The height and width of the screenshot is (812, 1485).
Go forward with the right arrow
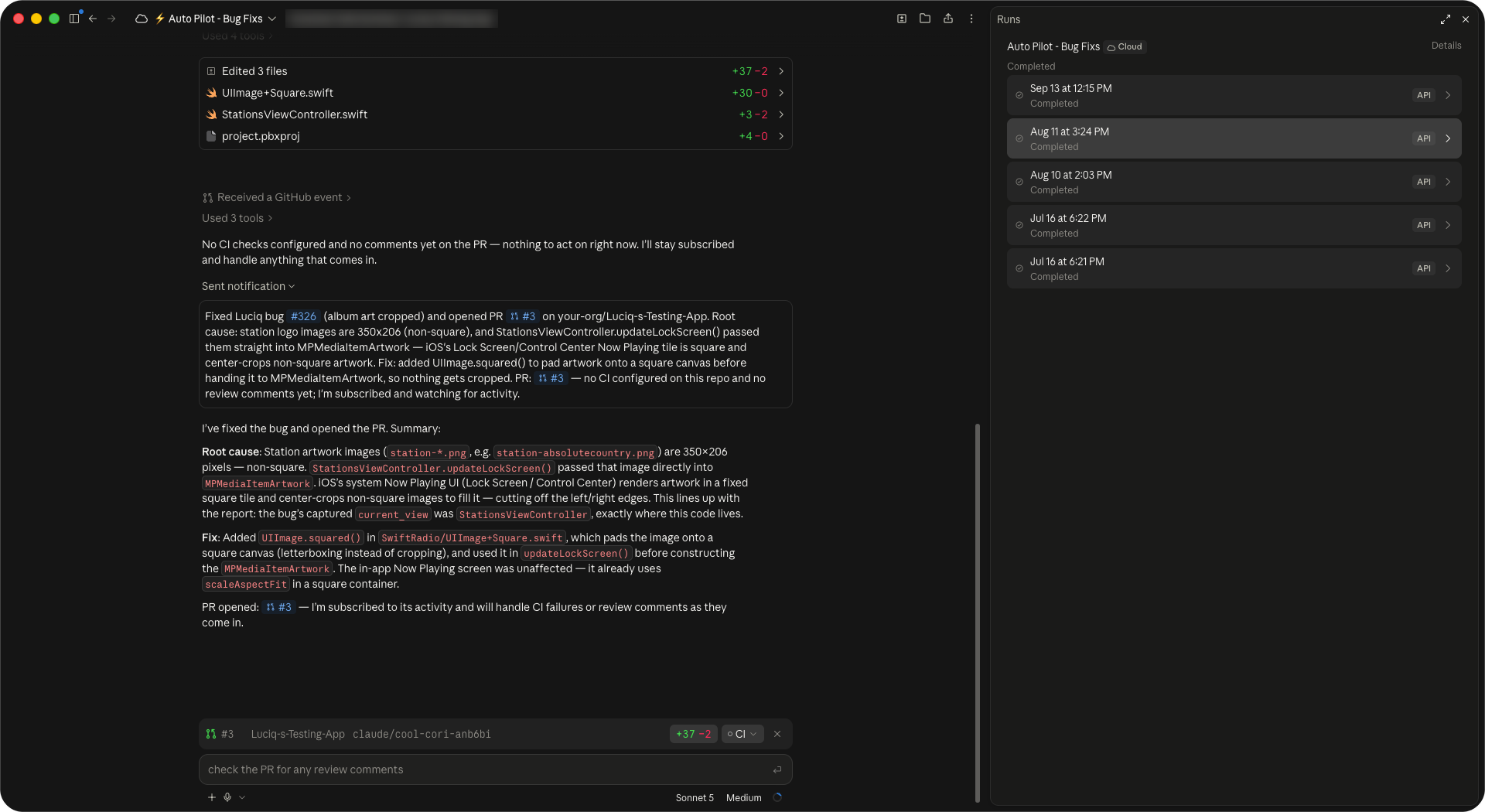[111, 19]
